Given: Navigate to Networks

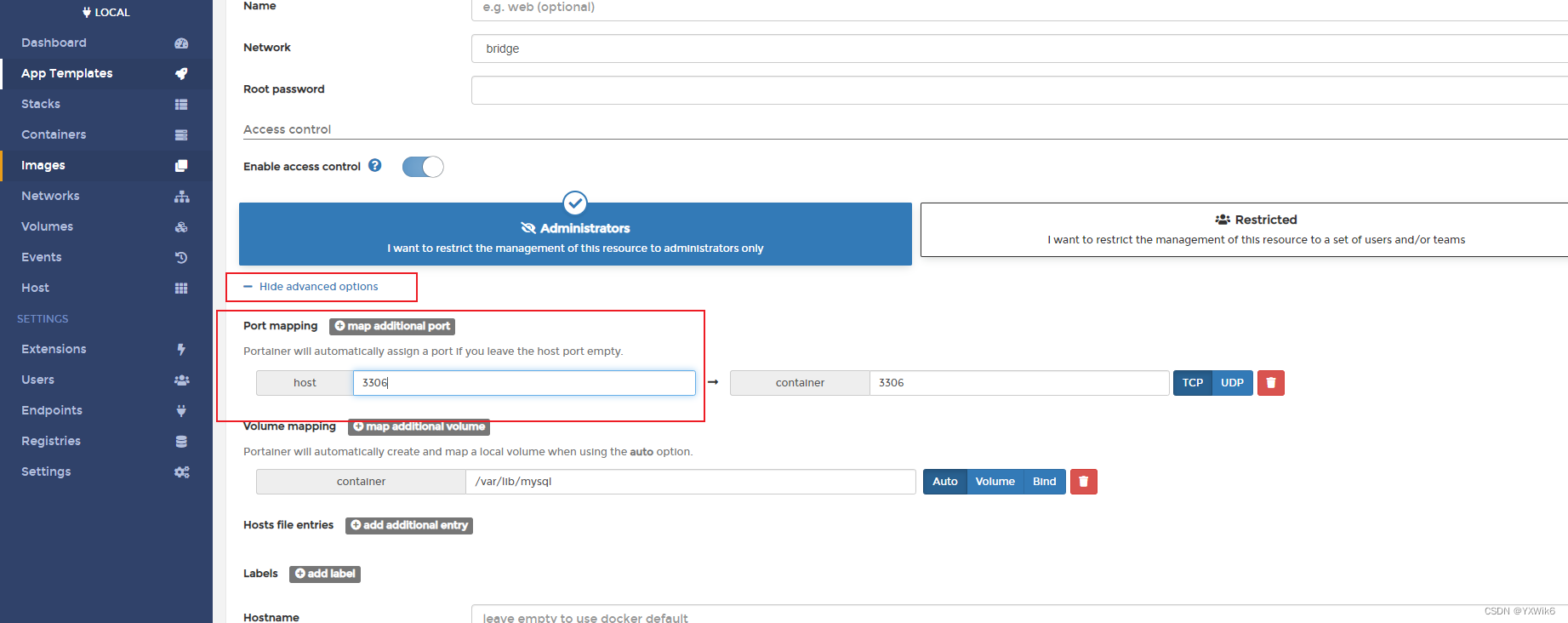Looking at the screenshot, I should tap(106, 196).
